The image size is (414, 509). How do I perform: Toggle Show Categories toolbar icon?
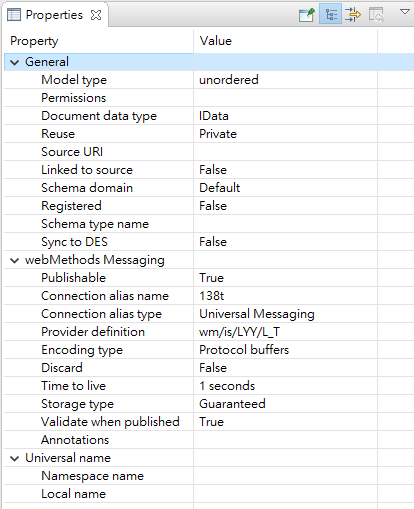(330, 14)
